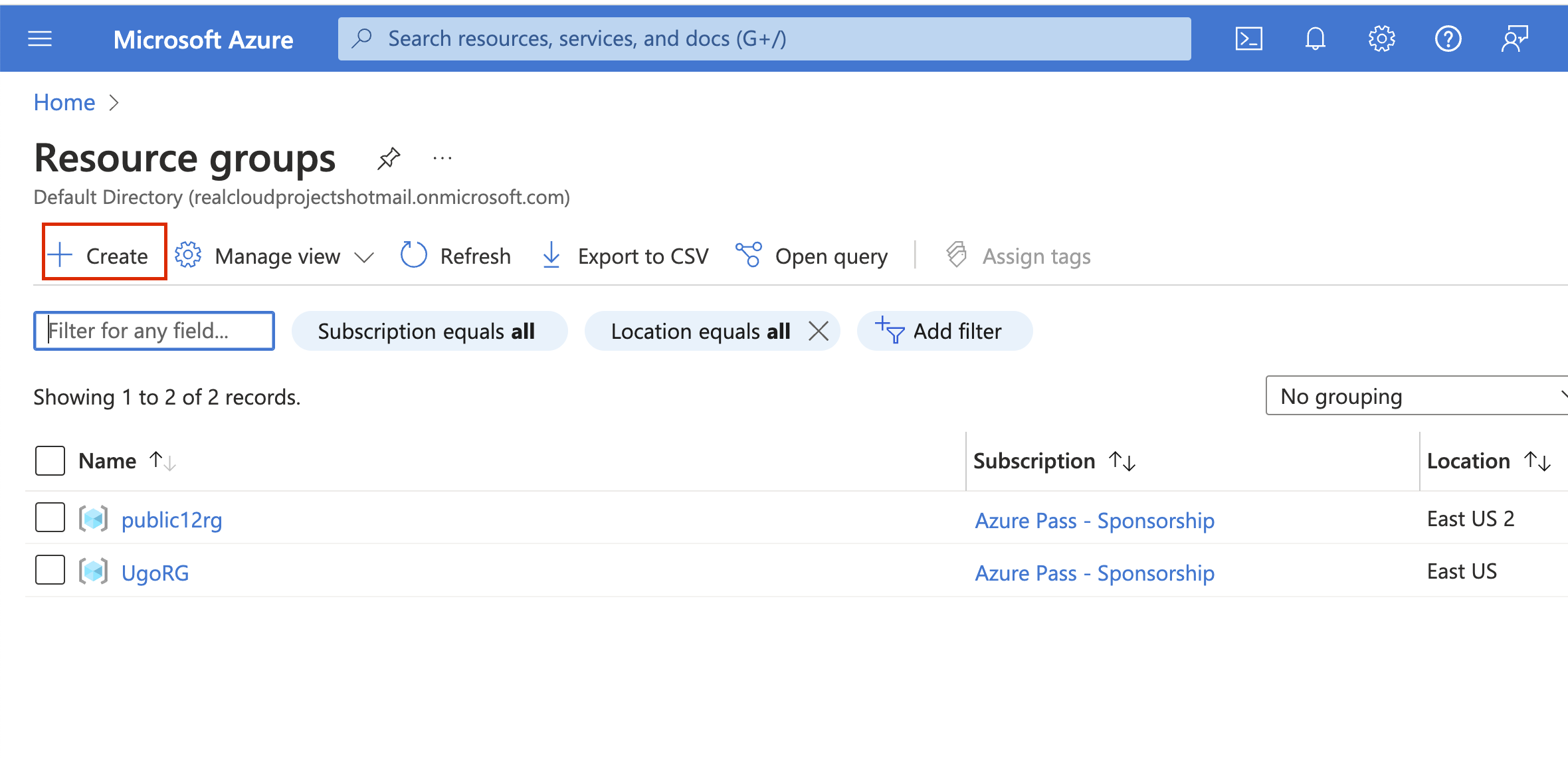
Task: Open the hamburger portal menu
Action: coord(40,39)
